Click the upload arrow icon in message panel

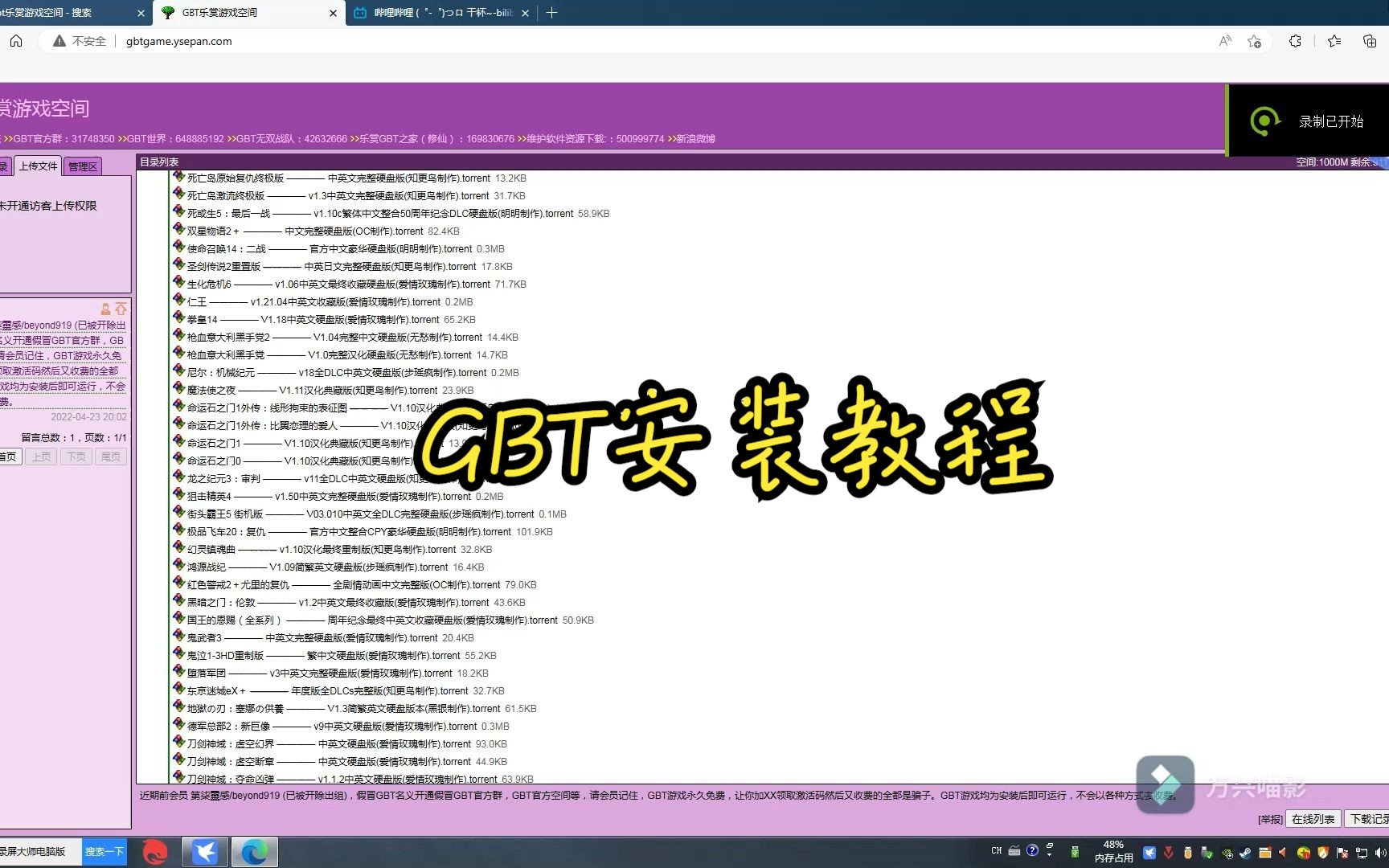[121, 309]
